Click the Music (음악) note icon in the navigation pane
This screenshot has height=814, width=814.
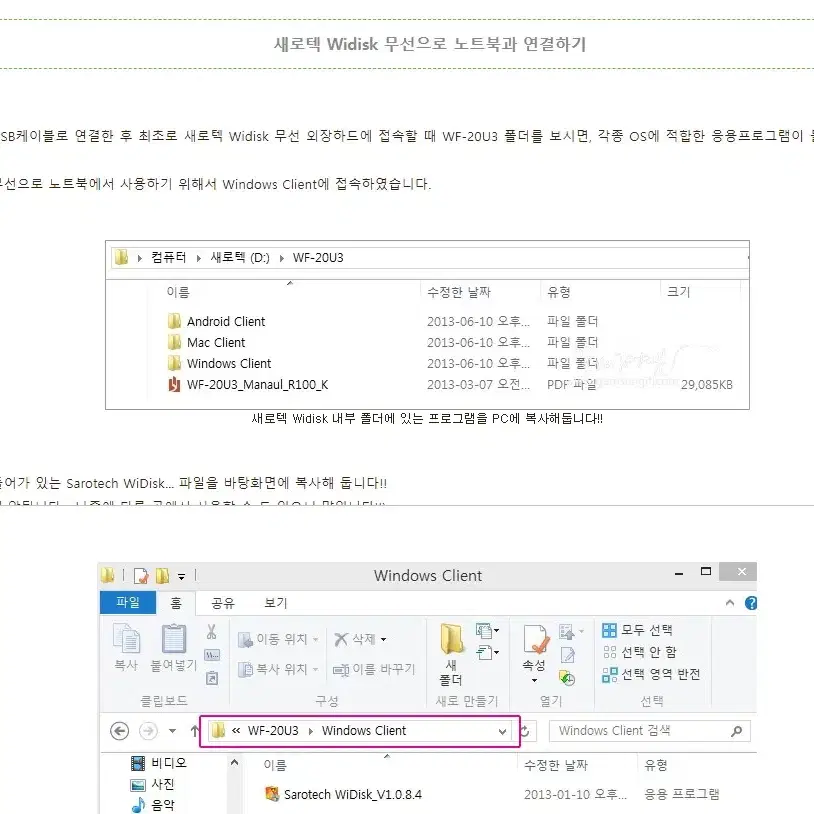click(138, 805)
